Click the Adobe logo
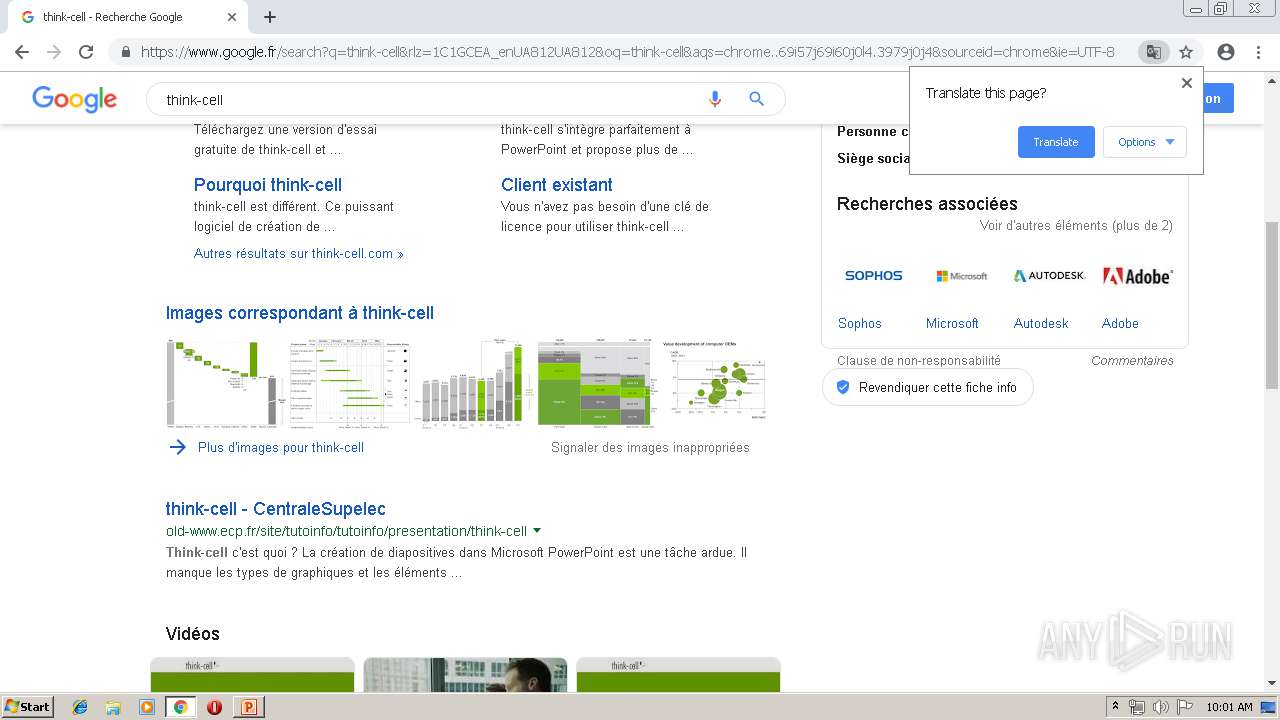The image size is (1280, 720). tap(1138, 276)
